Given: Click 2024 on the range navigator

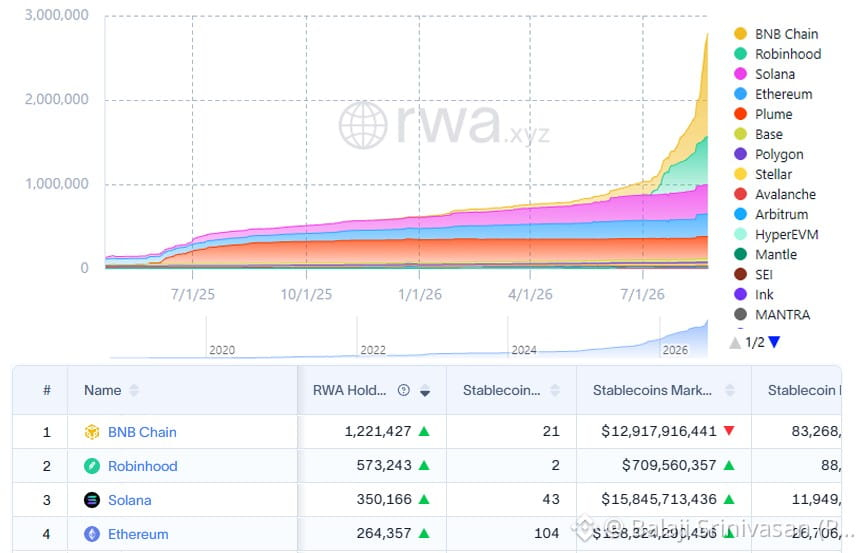Looking at the screenshot, I should coord(524,350).
